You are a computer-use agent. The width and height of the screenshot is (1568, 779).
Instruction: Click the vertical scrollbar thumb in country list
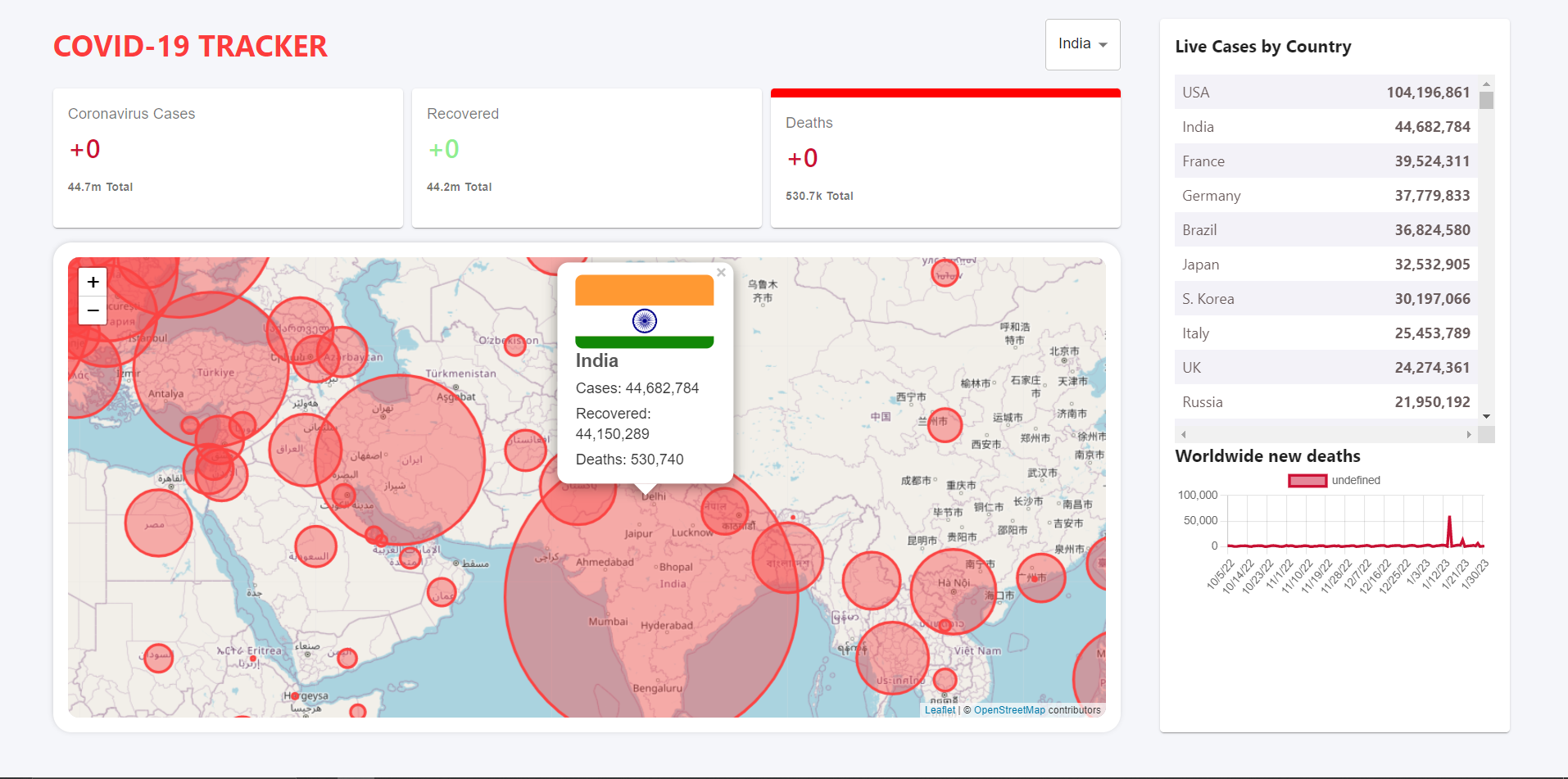1486,100
